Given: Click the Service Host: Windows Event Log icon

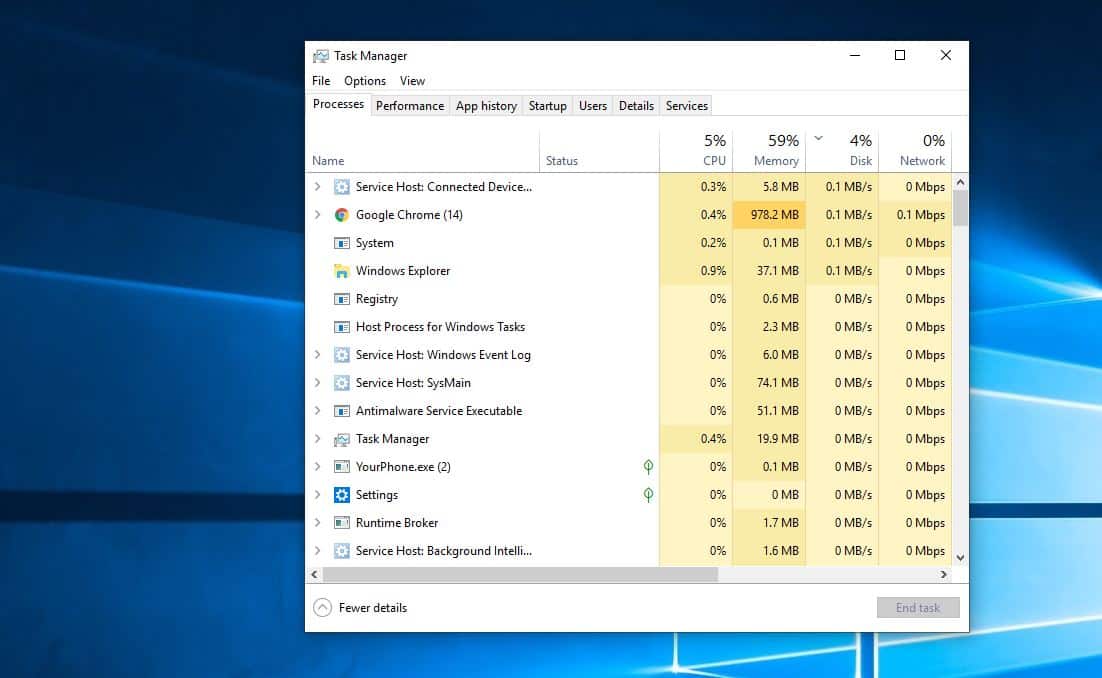Looking at the screenshot, I should pos(342,355).
